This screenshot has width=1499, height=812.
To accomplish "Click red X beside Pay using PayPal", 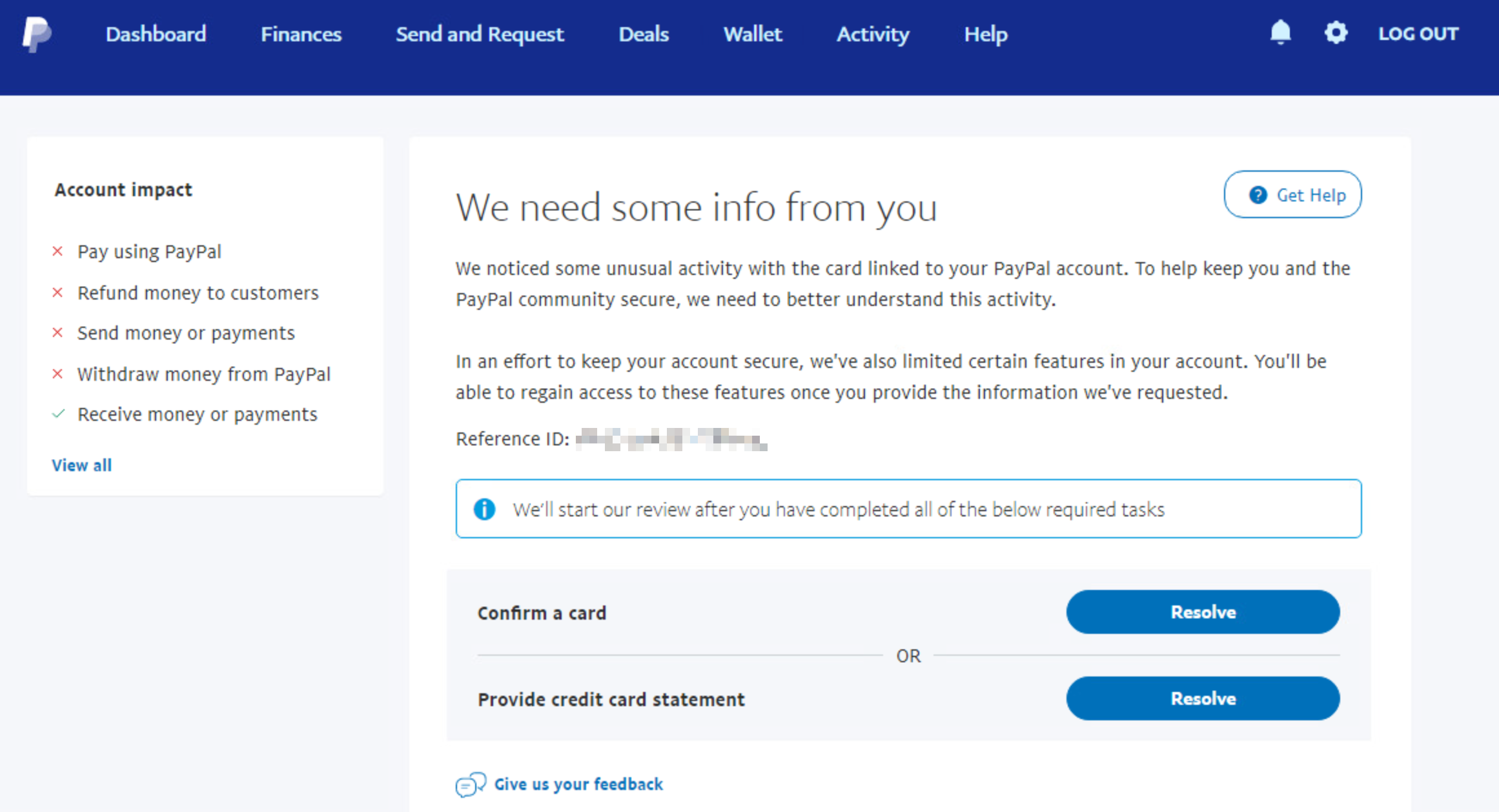I will tap(57, 251).
